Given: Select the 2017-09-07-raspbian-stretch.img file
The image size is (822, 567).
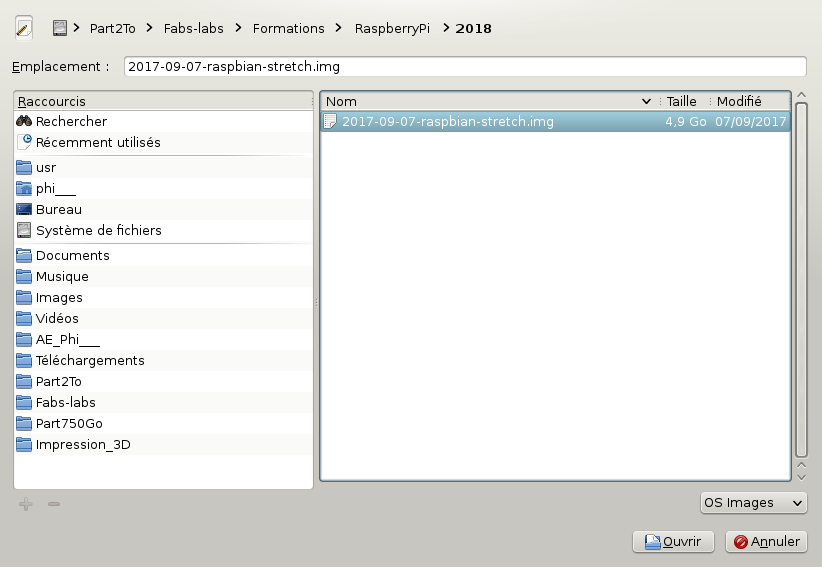Looking at the screenshot, I should pos(447,122).
